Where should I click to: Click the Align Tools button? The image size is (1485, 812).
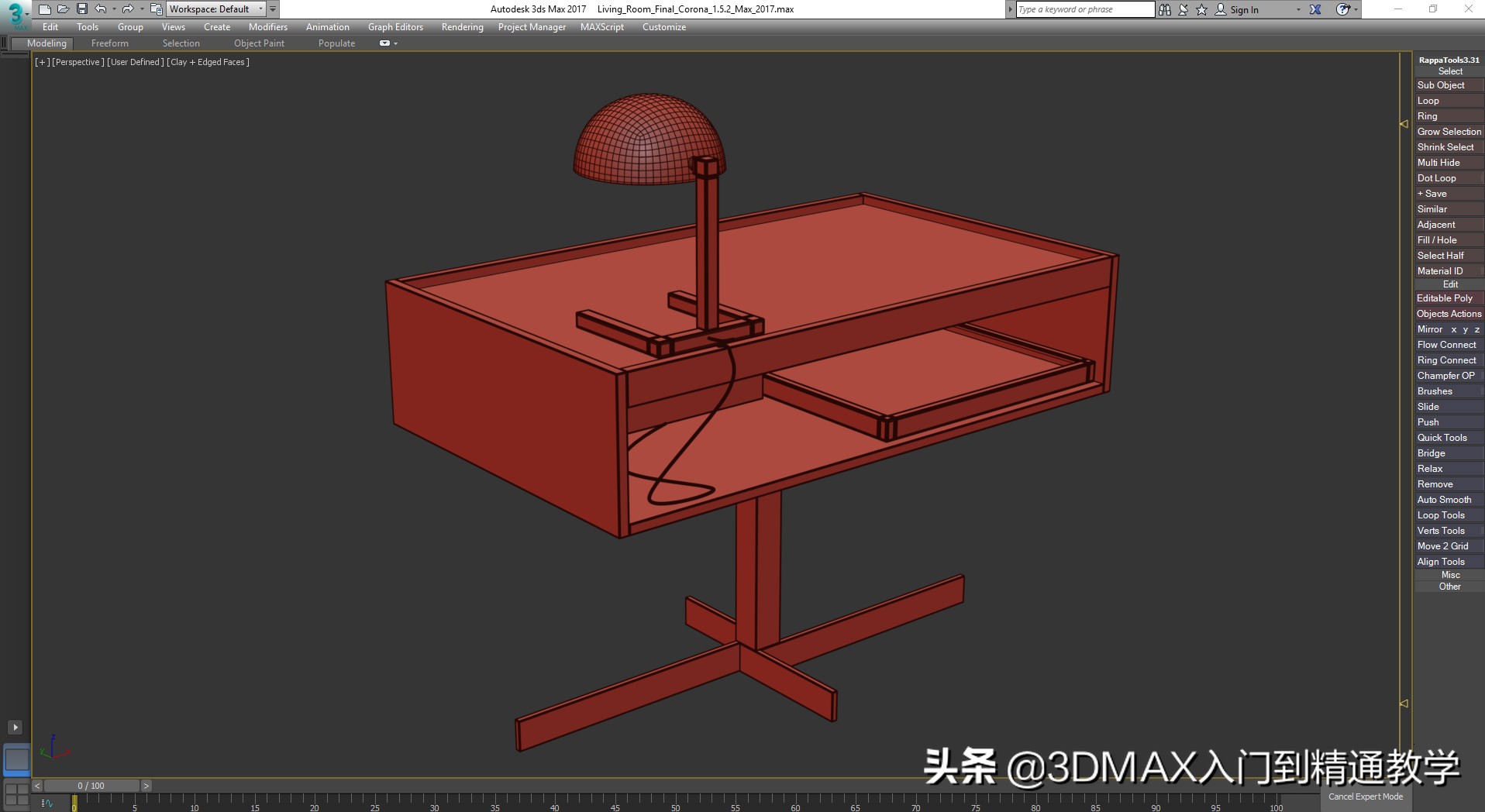click(1449, 562)
